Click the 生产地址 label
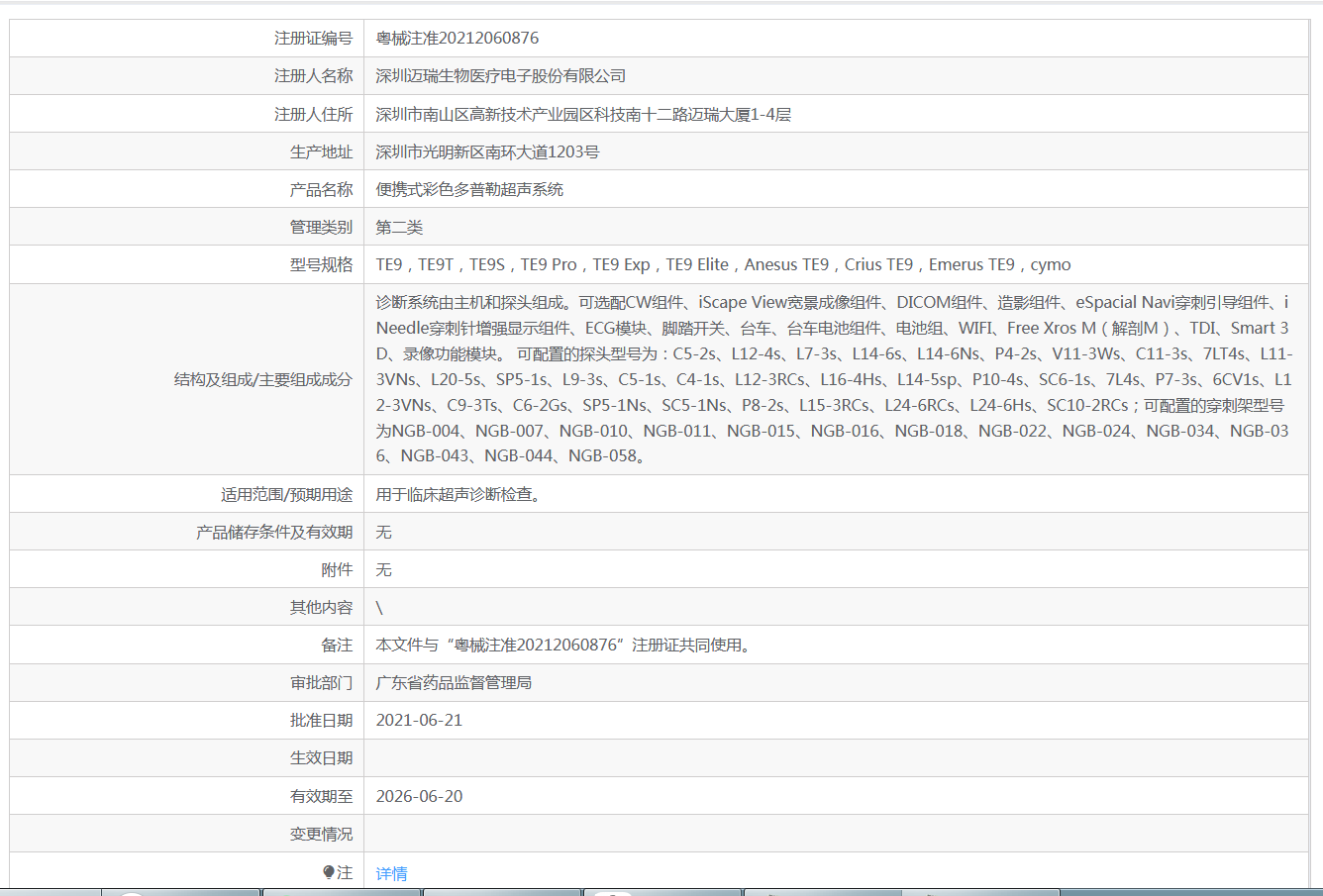This screenshot has width=1323, height=896. pos(321,151)
